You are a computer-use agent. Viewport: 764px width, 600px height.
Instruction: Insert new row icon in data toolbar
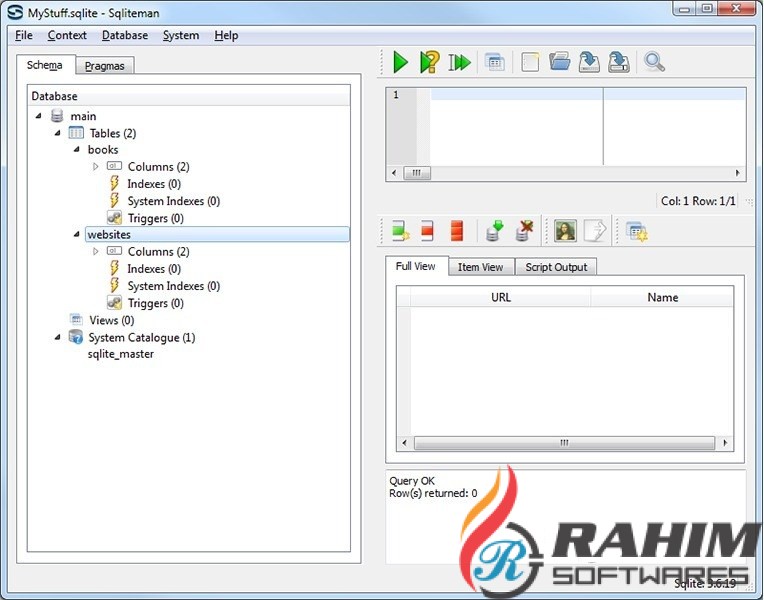click(401, 231)
